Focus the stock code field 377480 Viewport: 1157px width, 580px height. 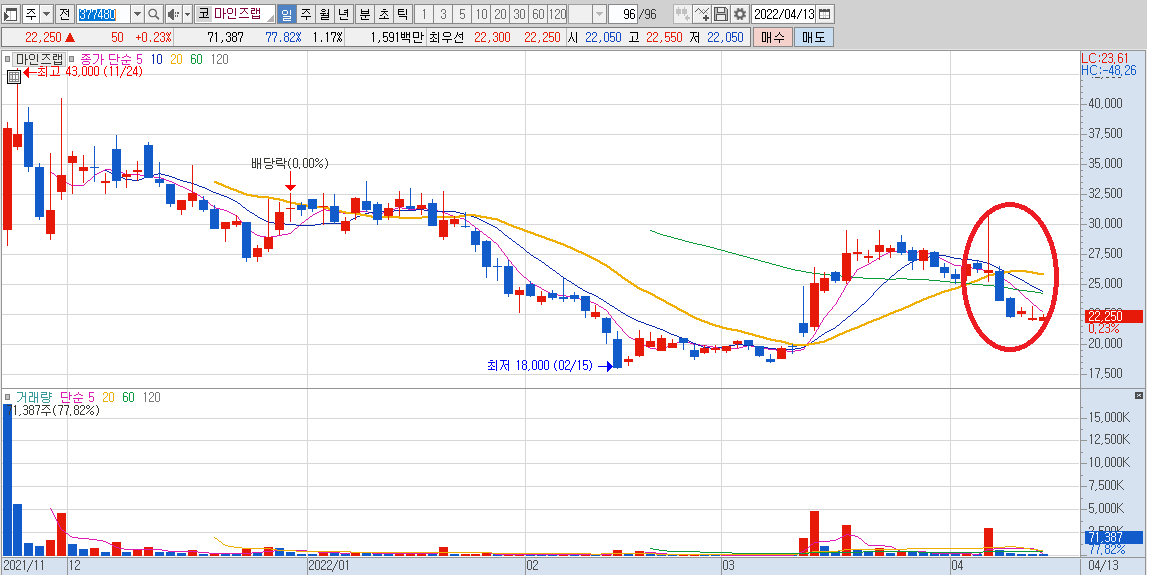pos(103,13)
